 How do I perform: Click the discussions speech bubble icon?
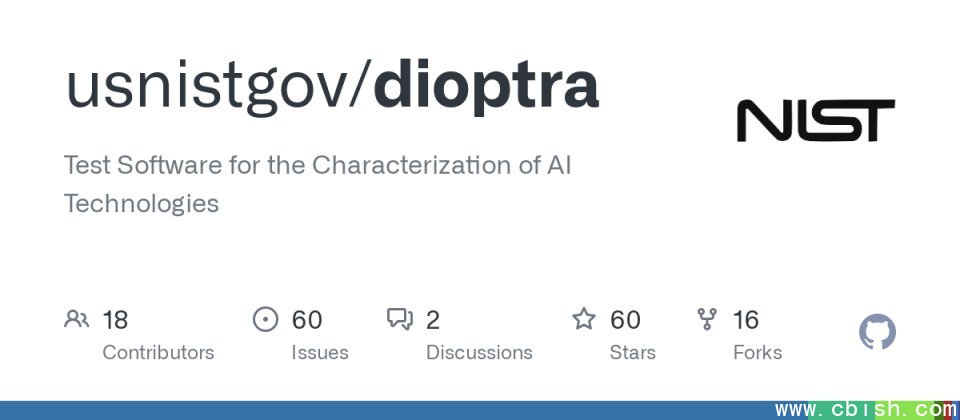[x=400, y=320]
